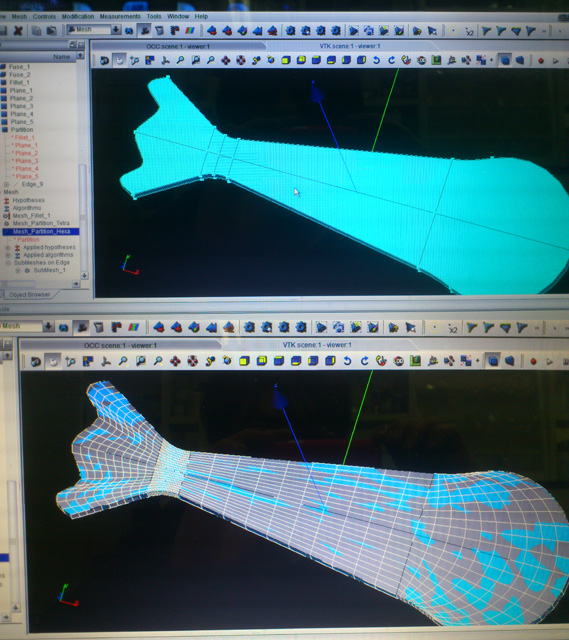This screenshot has height=640, width=569.
Task: Click the Copy icon in top main toolbar
Action: point(36,31)
